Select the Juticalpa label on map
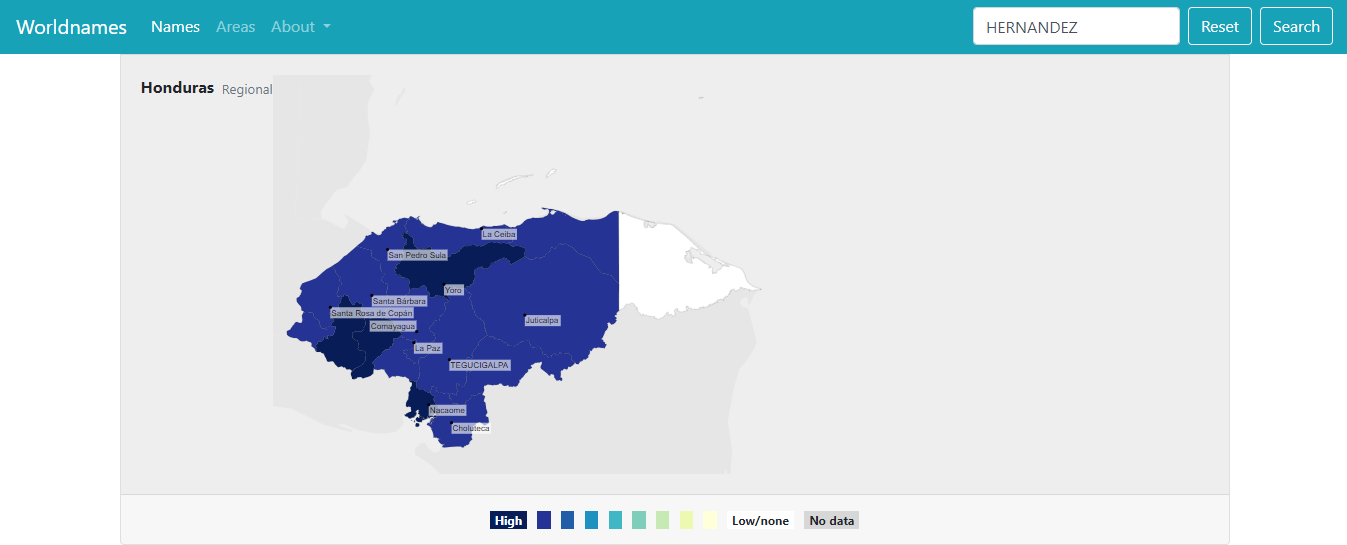 click(542, 320)
